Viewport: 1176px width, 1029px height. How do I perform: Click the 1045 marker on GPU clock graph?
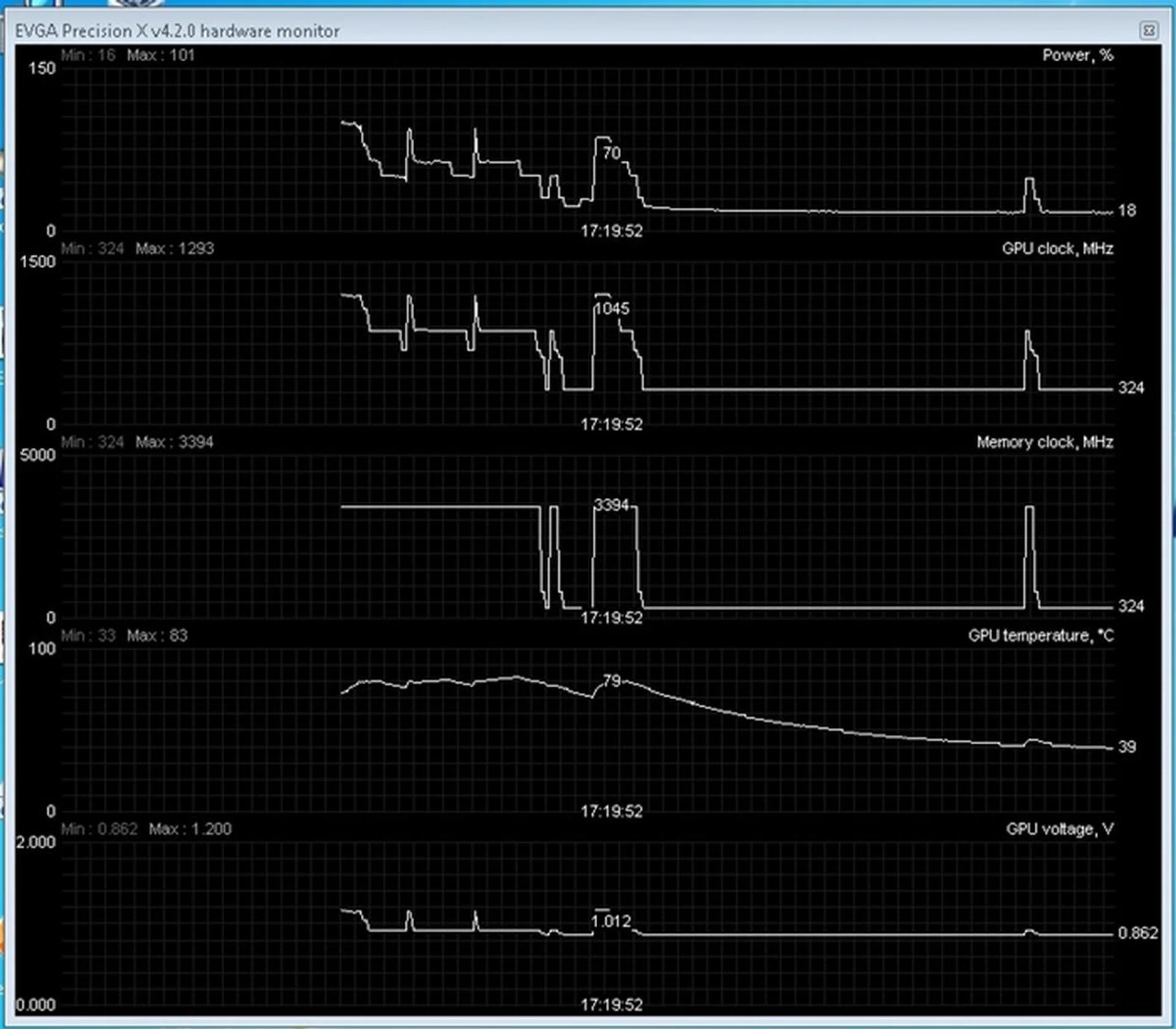pos(612,309)
